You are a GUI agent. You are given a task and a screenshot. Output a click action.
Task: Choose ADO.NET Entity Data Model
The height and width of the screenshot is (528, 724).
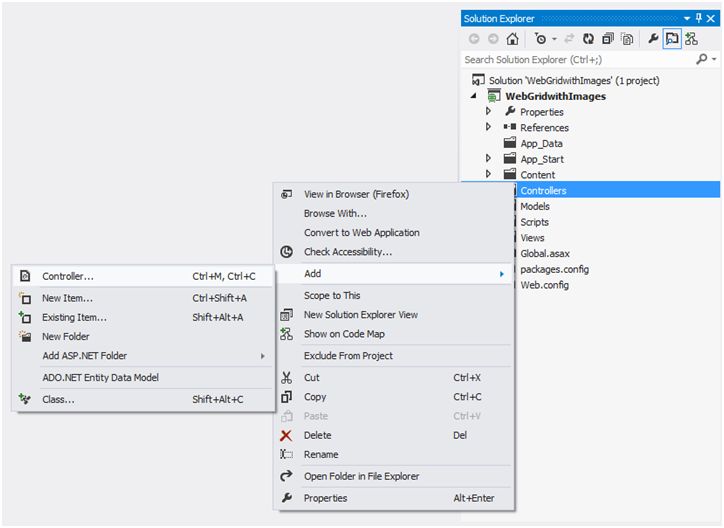pos(144,378)
